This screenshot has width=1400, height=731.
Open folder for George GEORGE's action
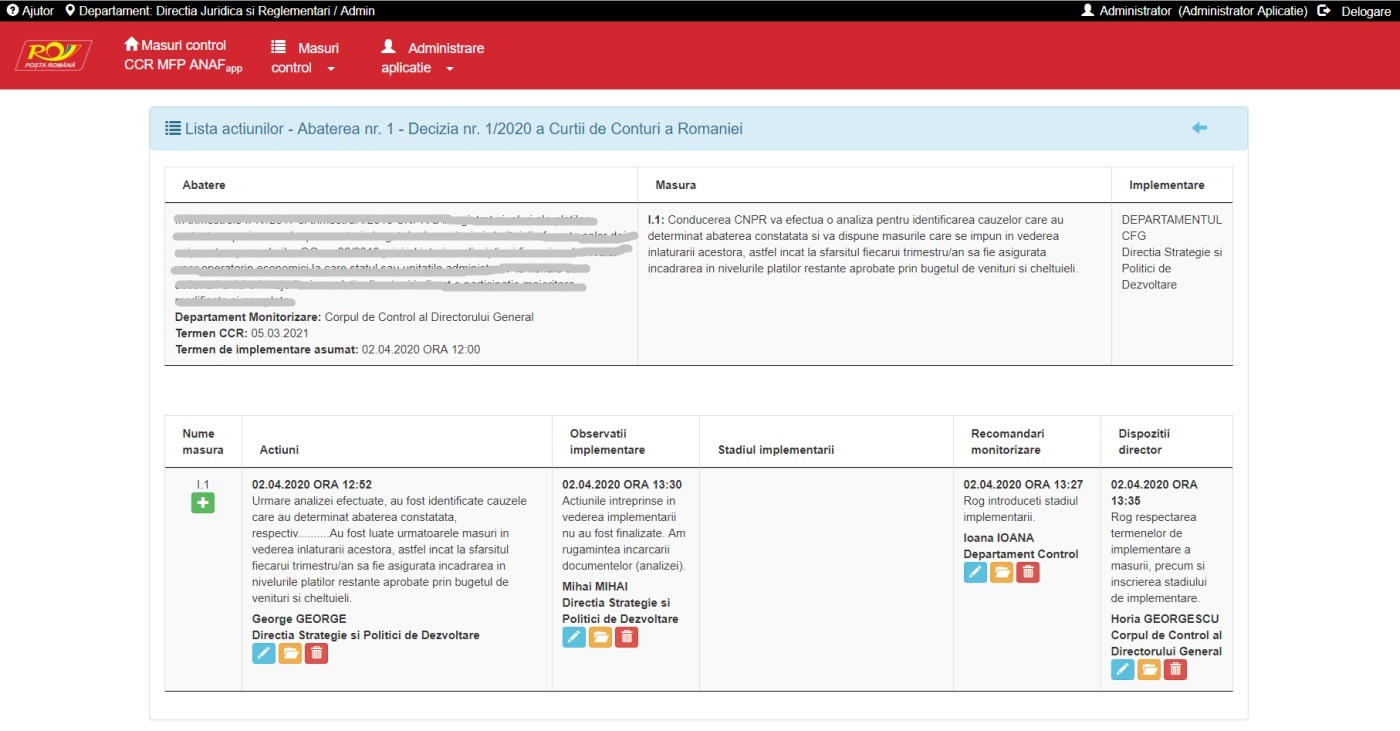coord(290,653)
